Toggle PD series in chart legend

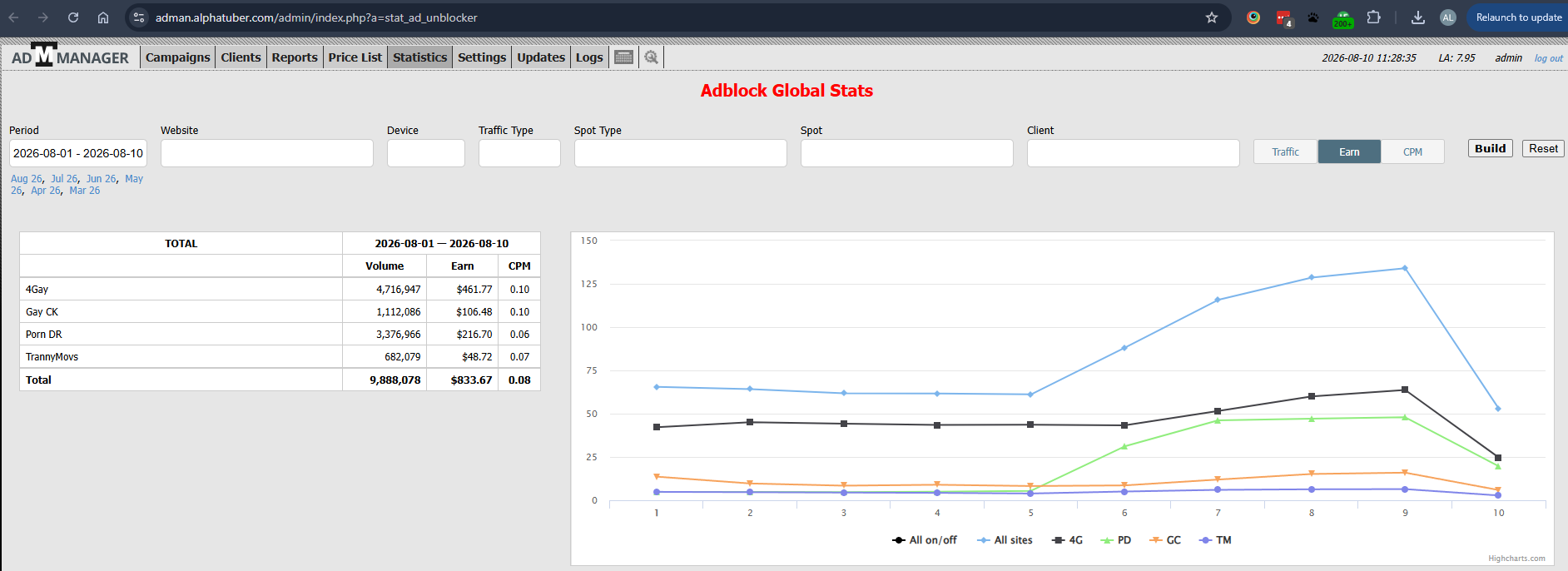click(x=1116, y=540)
